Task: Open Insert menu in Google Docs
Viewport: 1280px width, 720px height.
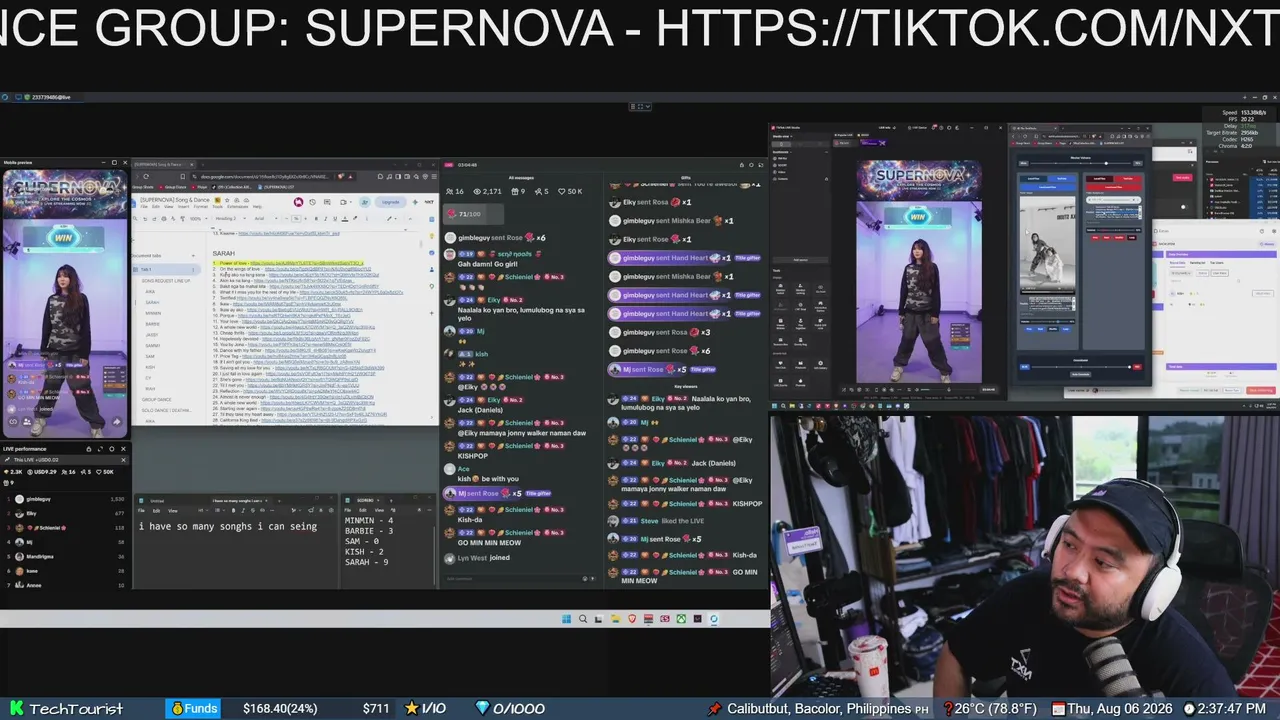Action: 183,206
